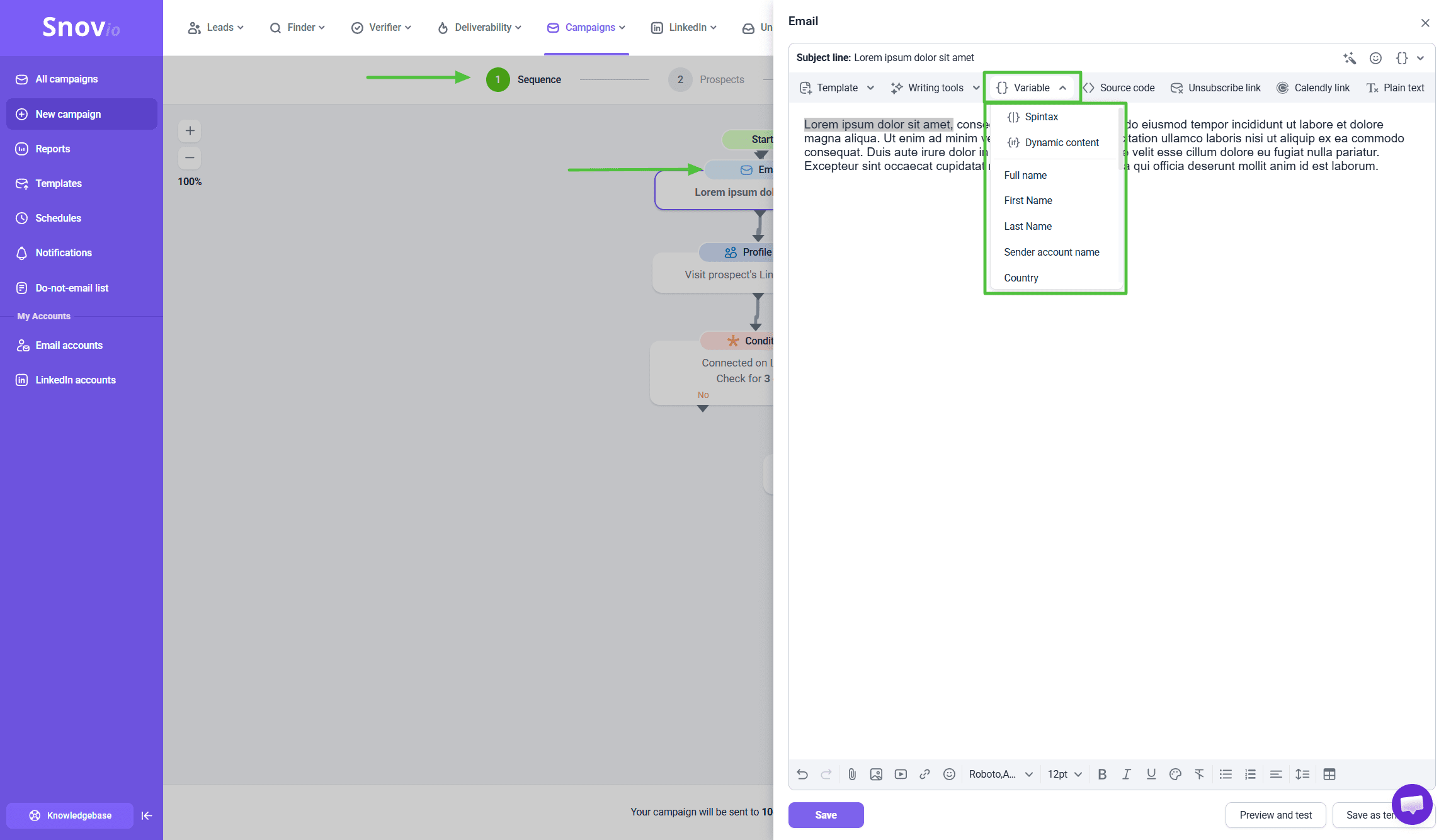1451x840 pixels.
Task: Open the text color palette icon
Action: coord(1175,775)
